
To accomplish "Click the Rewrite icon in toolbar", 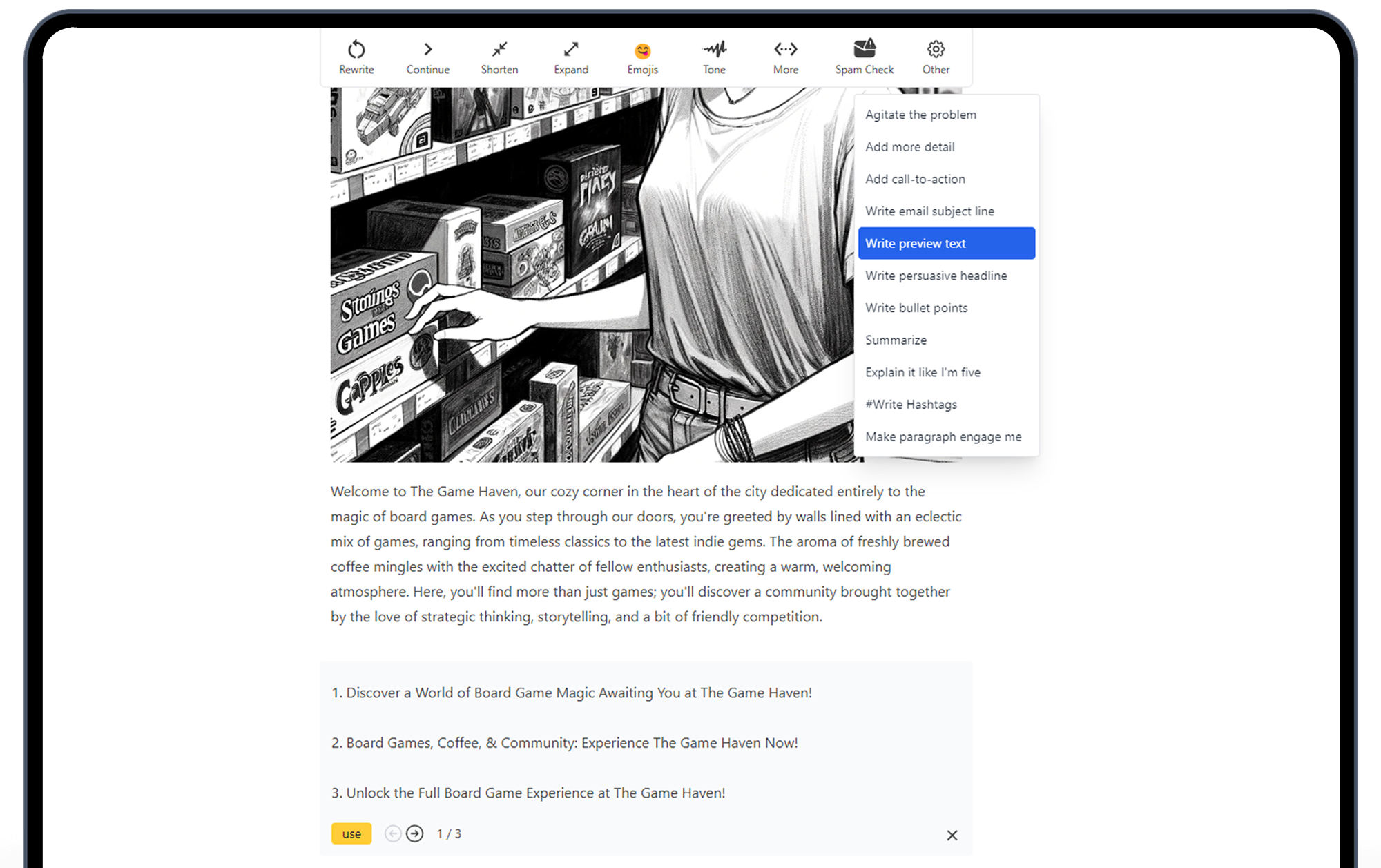I will tap(356, 50).
